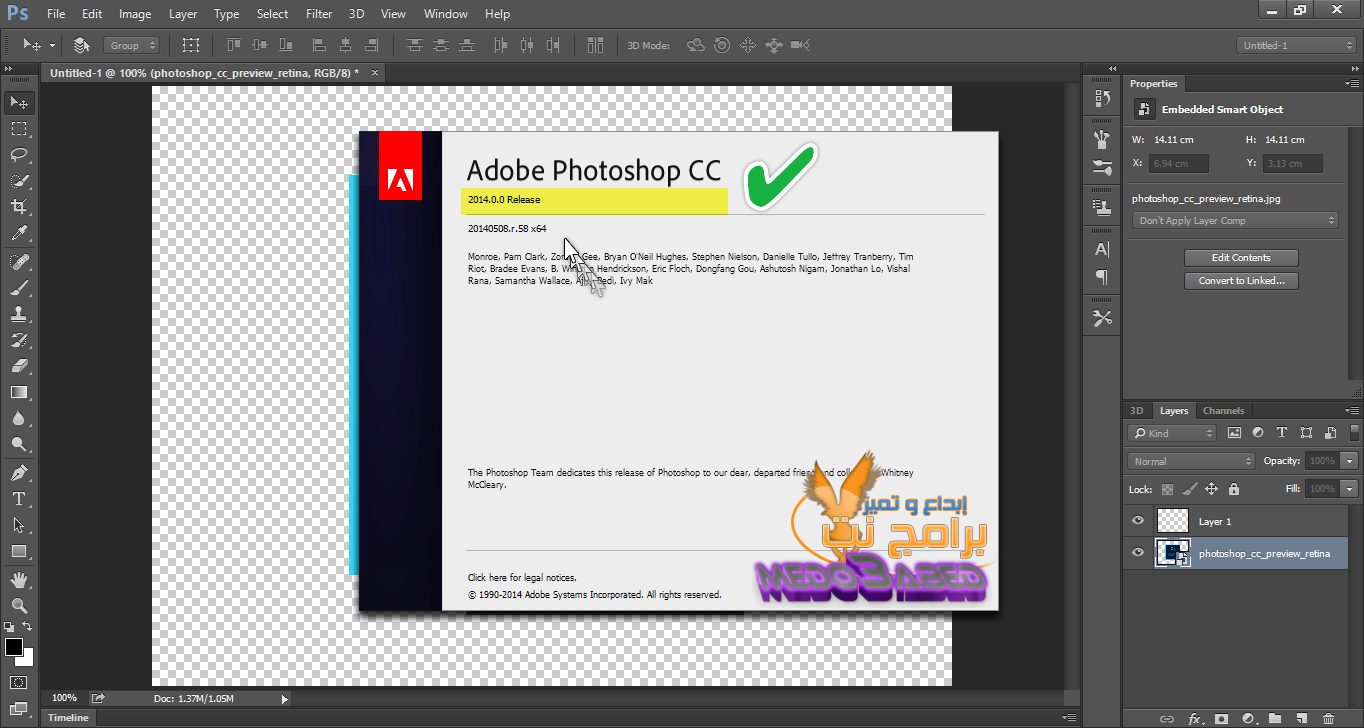Open the Character panel icon in dock

[x=1102, y=249]
